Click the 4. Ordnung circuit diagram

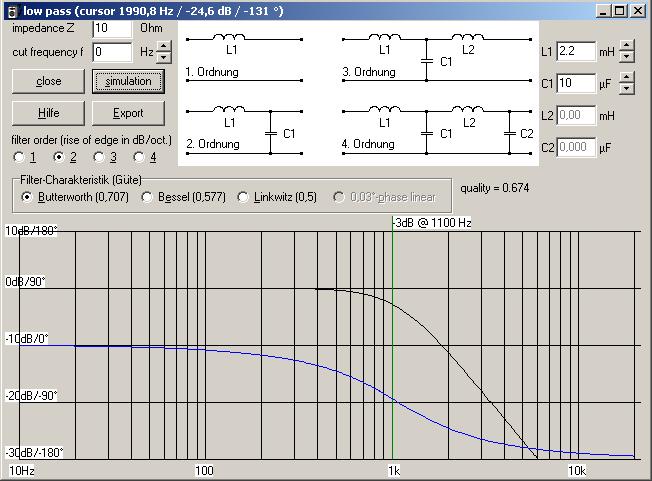437,130
